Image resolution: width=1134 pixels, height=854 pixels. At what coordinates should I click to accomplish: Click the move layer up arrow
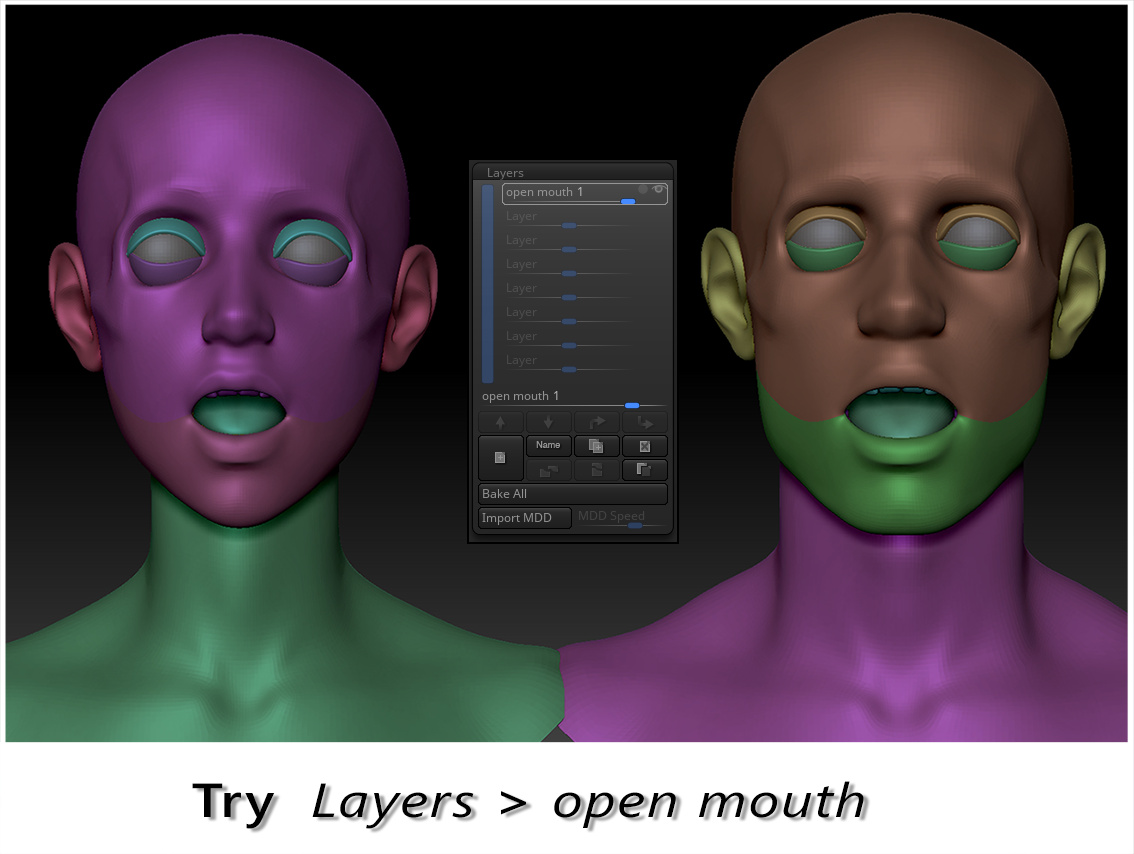point(500,422)
